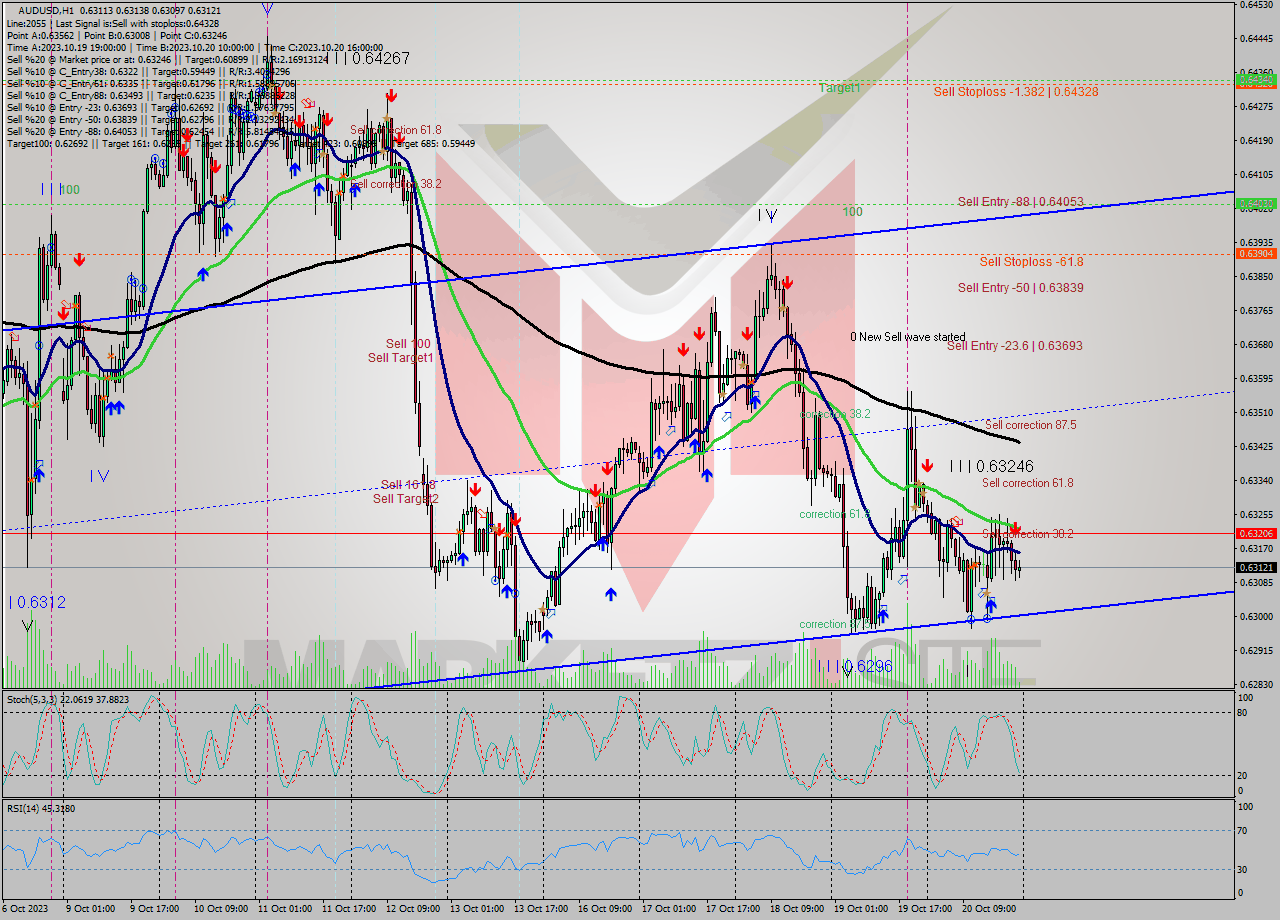Click the 0.63765 price axis value
This screenshot has width=1280, height=920.
(x=1257, y=310)
